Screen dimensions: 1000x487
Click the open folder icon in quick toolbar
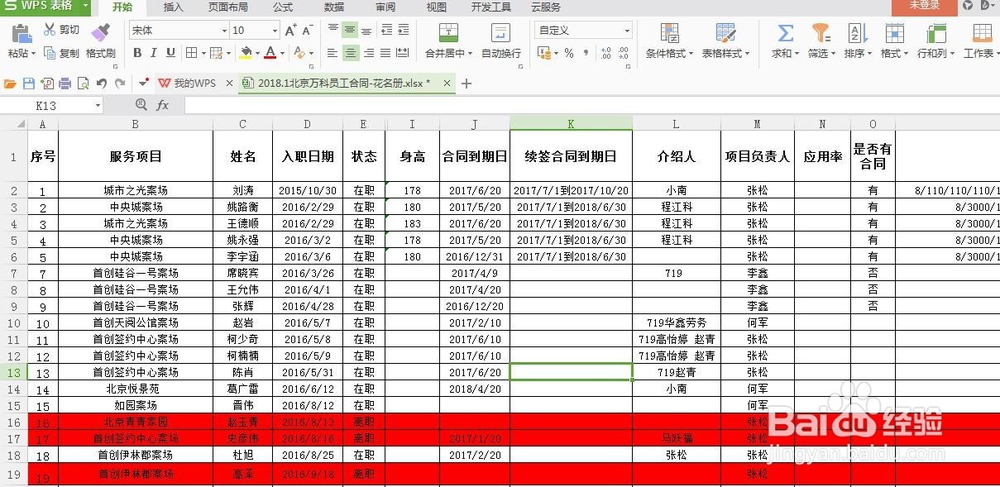point(10,83)
